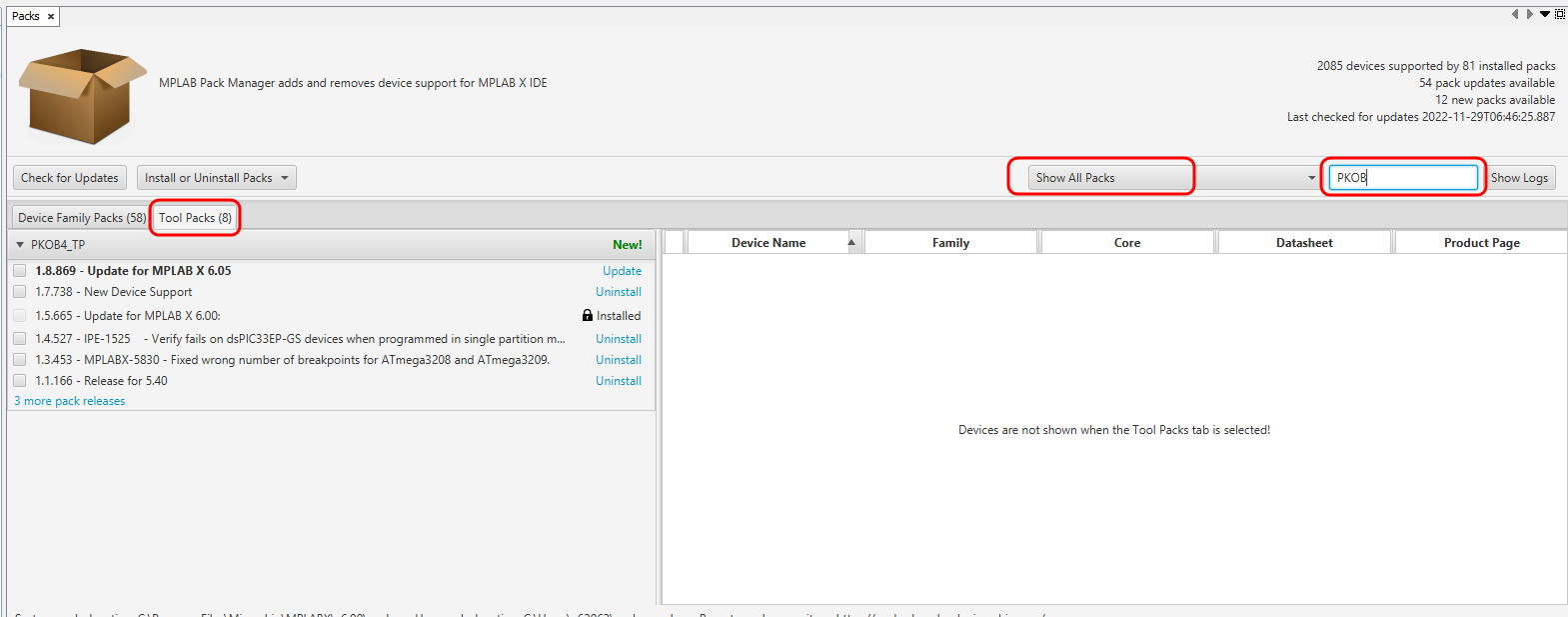The width and height of the screenshot is (1568, 617).
Task: Maximize the Packs window panel icon
Action: tap(1560, 14)
